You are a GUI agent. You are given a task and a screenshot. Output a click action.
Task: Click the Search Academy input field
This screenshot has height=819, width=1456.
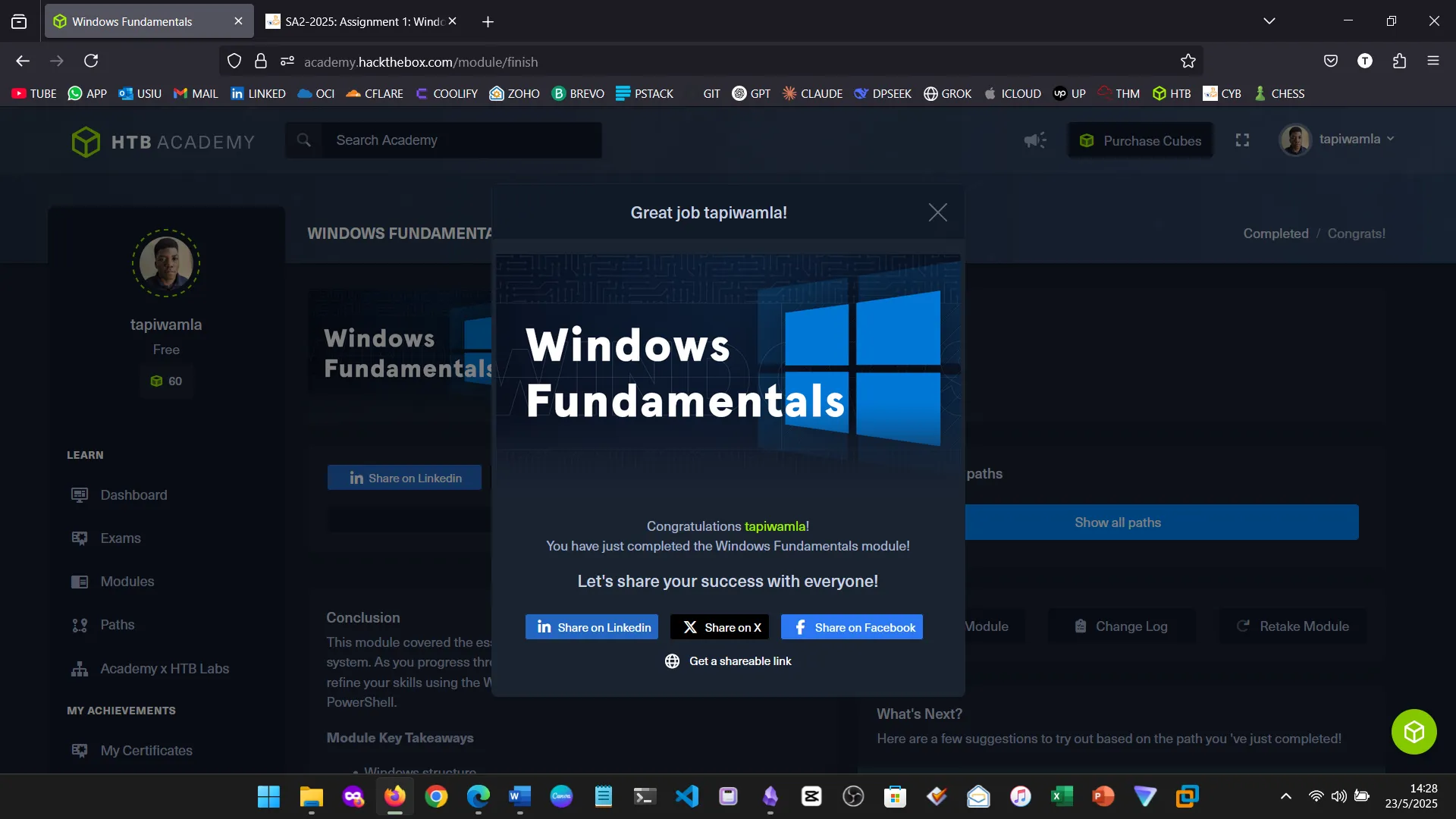pyautogui.click(x=463, y=140)
